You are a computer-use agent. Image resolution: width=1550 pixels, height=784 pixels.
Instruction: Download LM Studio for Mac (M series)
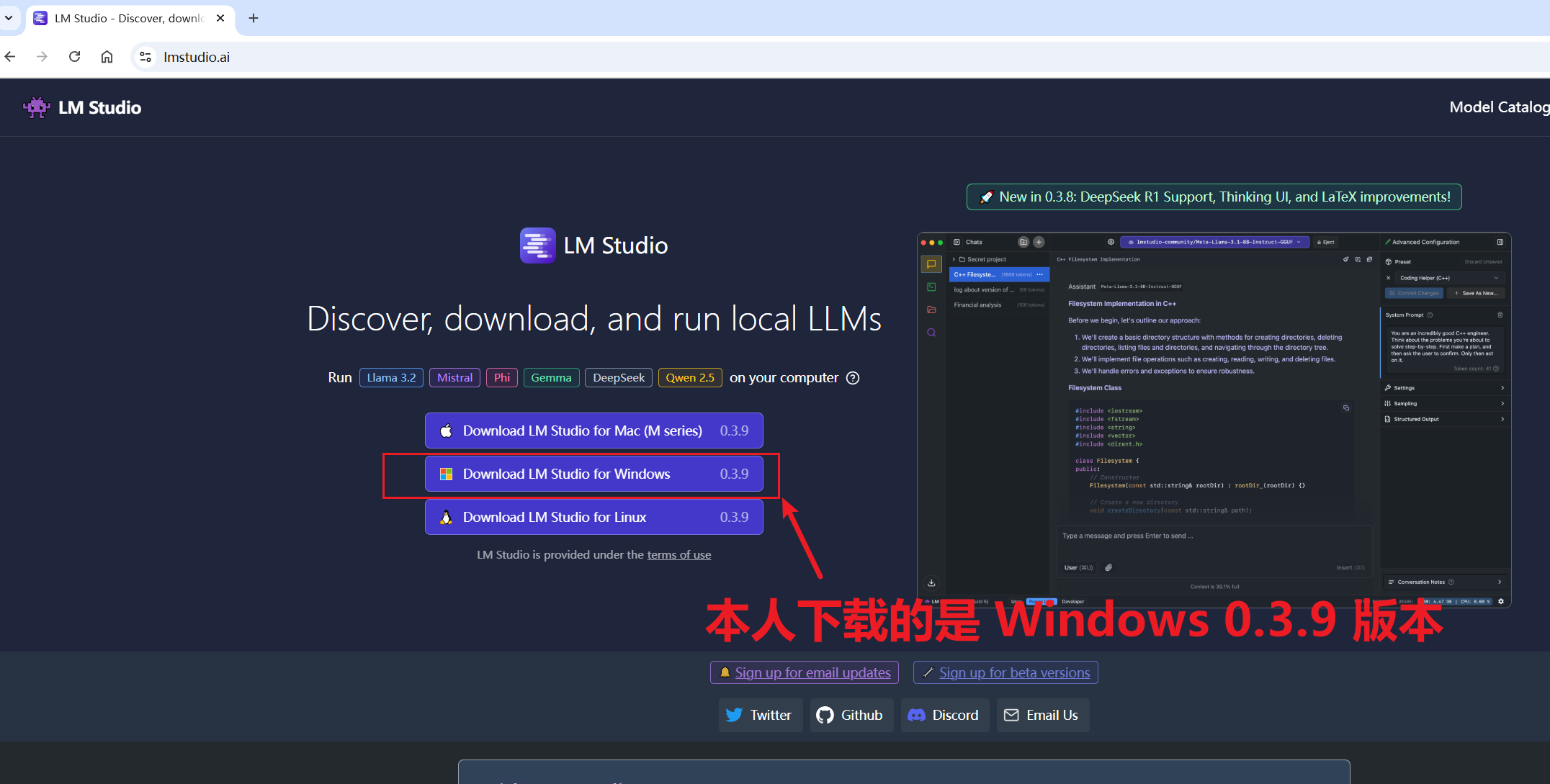[x=594, y=431]
